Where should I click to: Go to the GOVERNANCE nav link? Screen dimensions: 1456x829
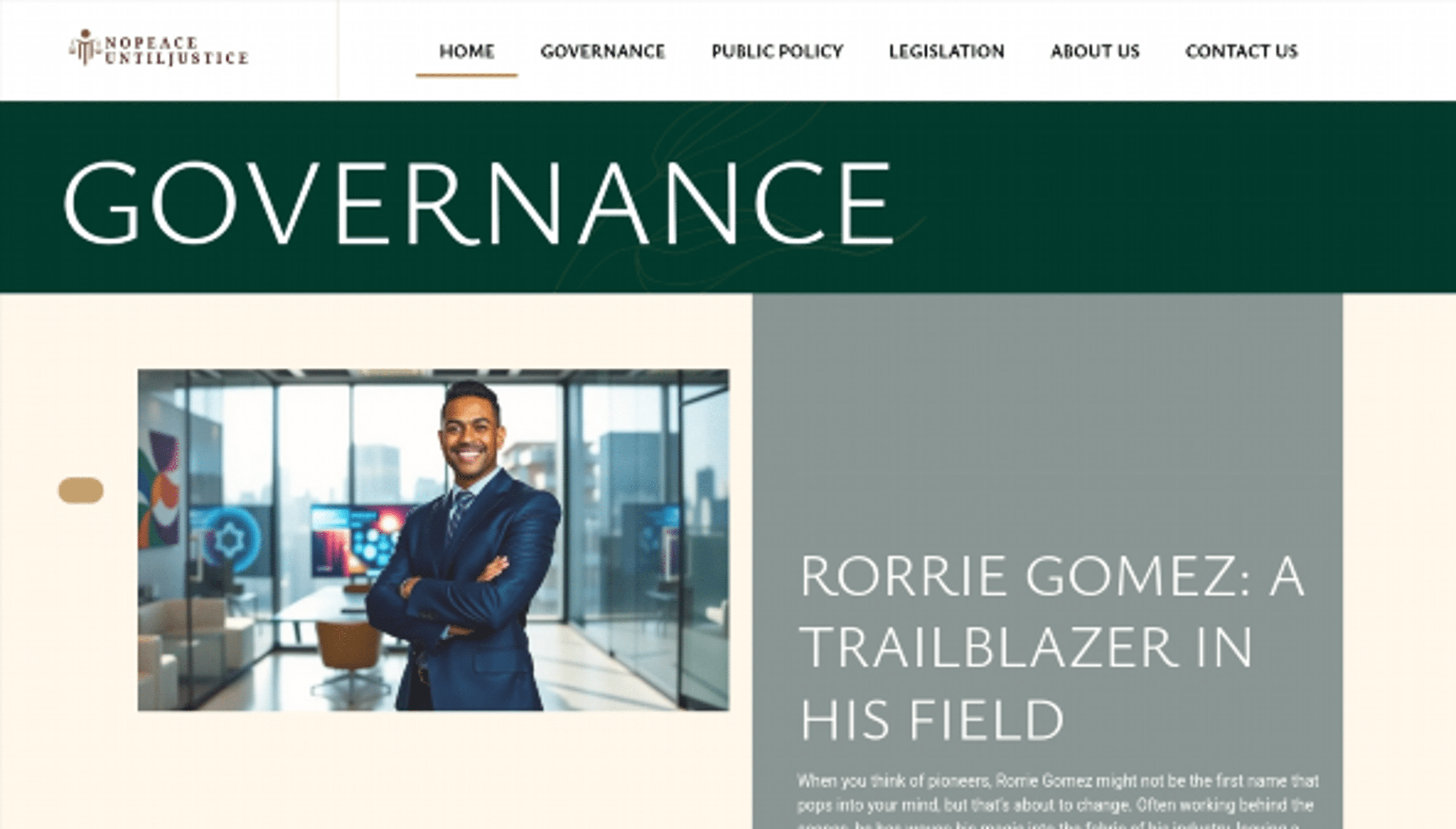[603, 51]
